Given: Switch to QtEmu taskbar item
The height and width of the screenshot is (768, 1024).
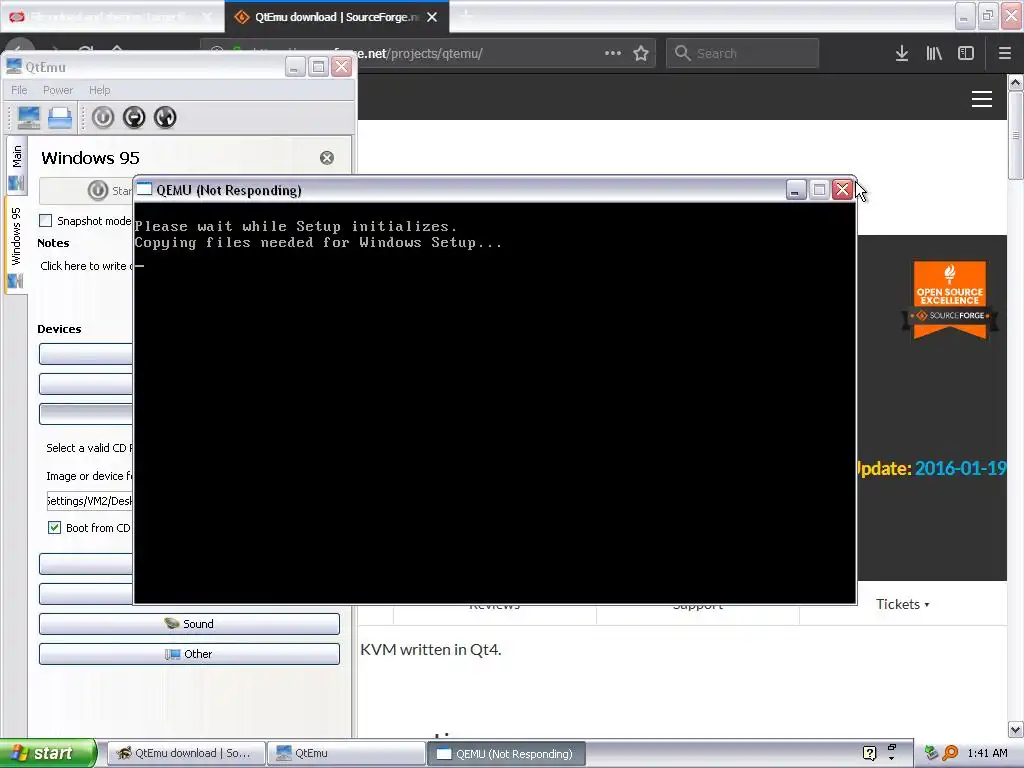Looking at the screenshot, I should tap(346, 754).
